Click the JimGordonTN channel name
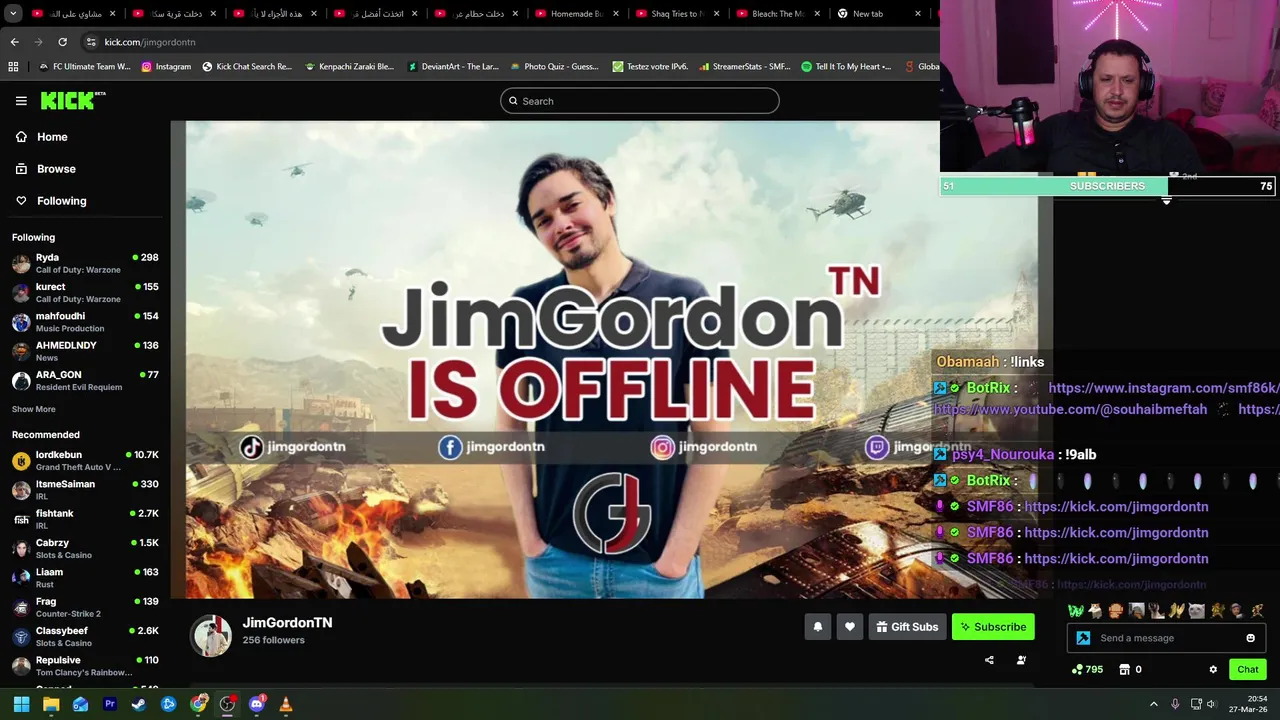 click(287, 623)
